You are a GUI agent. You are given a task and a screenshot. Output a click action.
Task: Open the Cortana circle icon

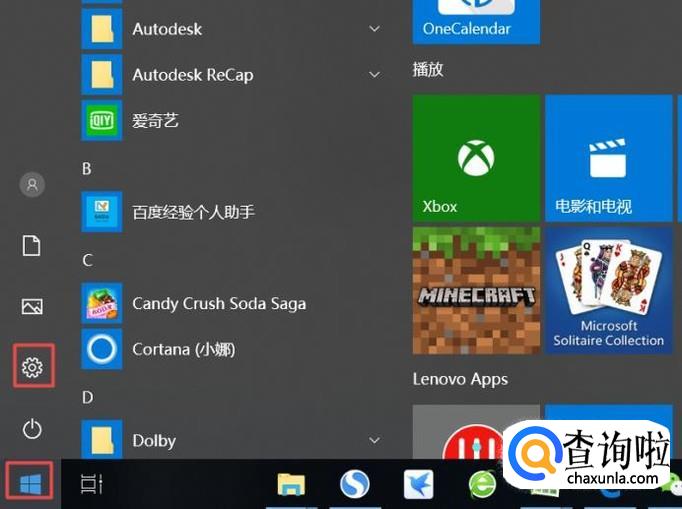102,349
